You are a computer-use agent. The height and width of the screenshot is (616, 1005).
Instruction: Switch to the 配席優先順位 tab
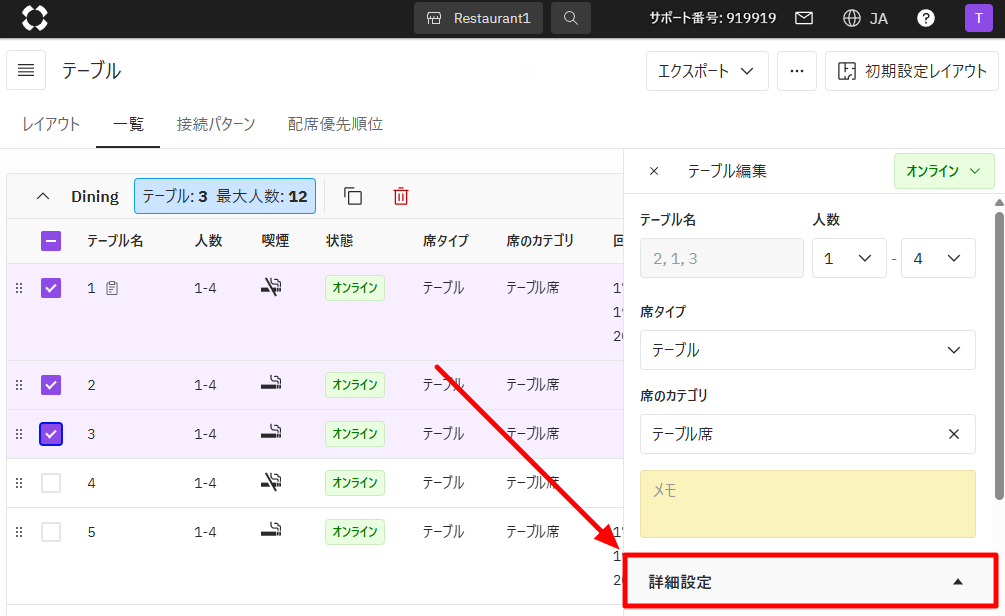click(335, 124)
